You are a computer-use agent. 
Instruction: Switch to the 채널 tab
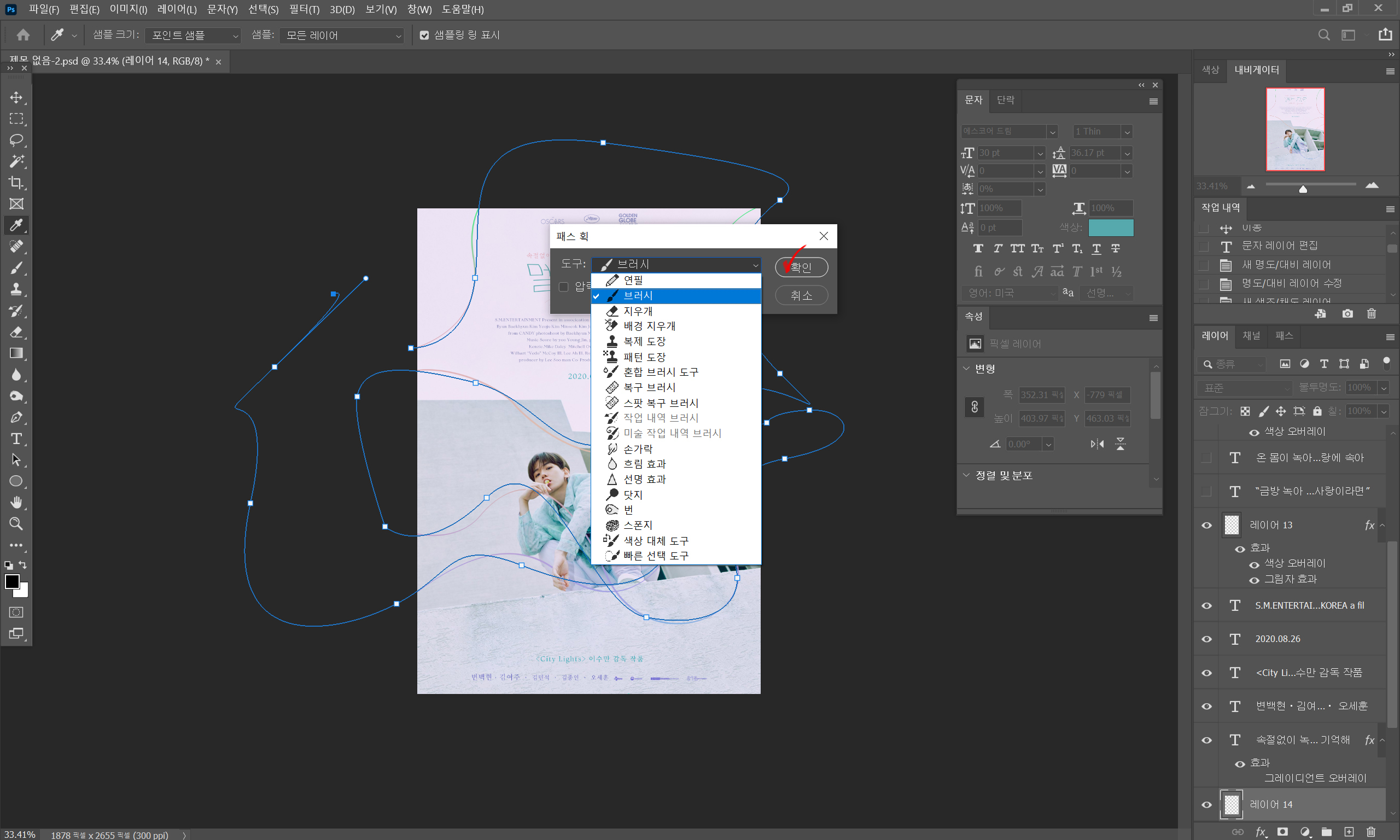pos(1251,336)
